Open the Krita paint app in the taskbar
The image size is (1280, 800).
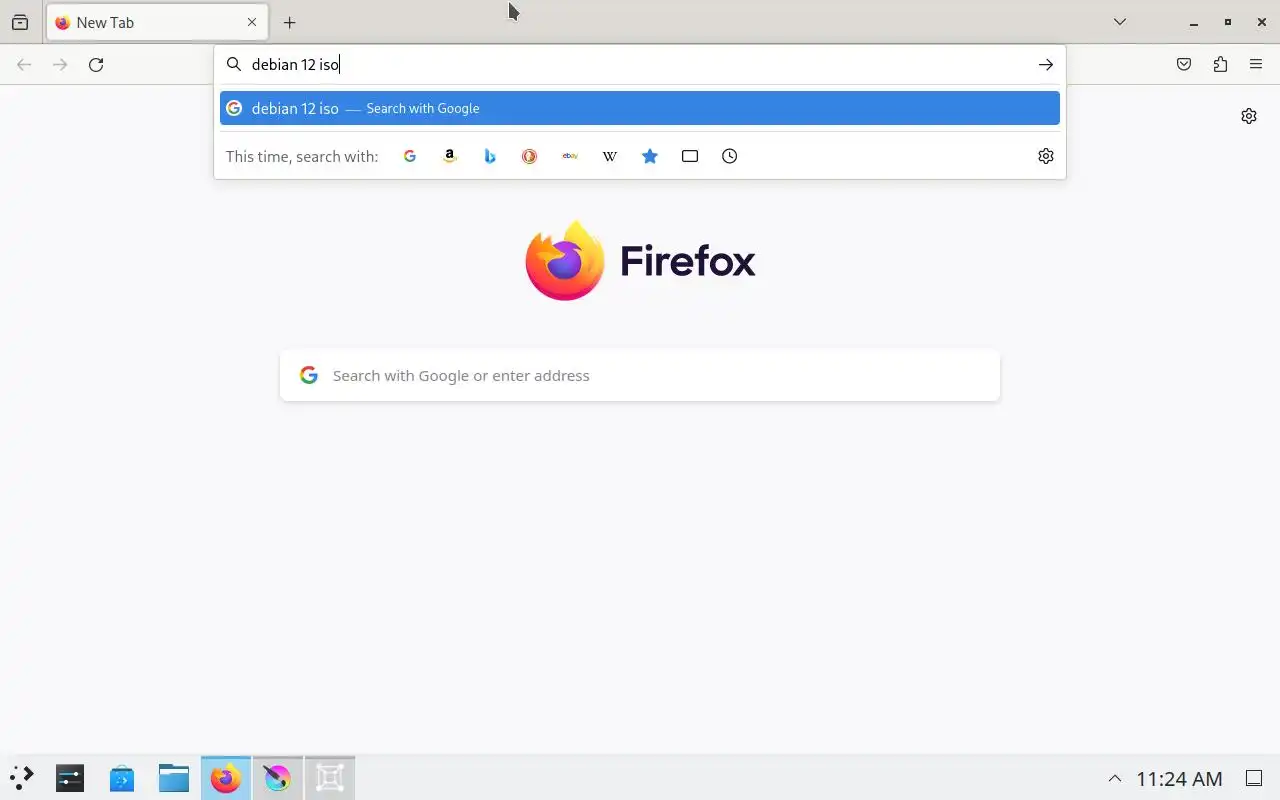278,777
